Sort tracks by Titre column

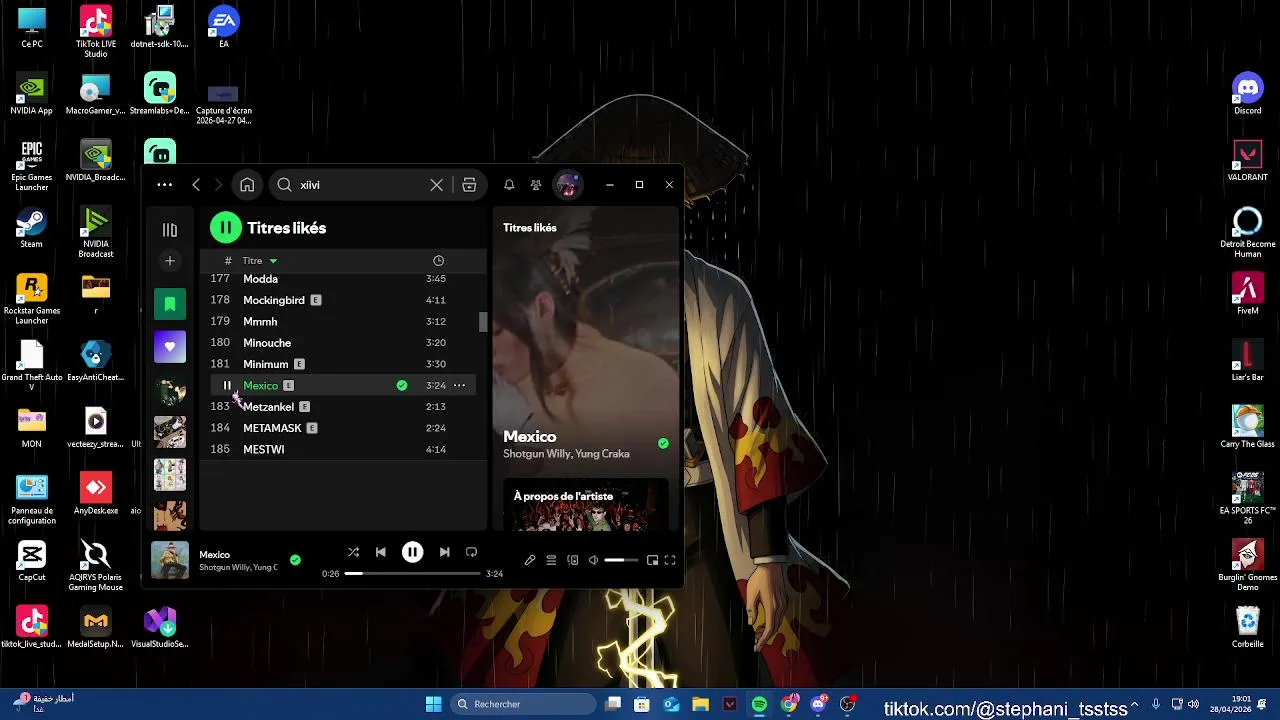259,261
